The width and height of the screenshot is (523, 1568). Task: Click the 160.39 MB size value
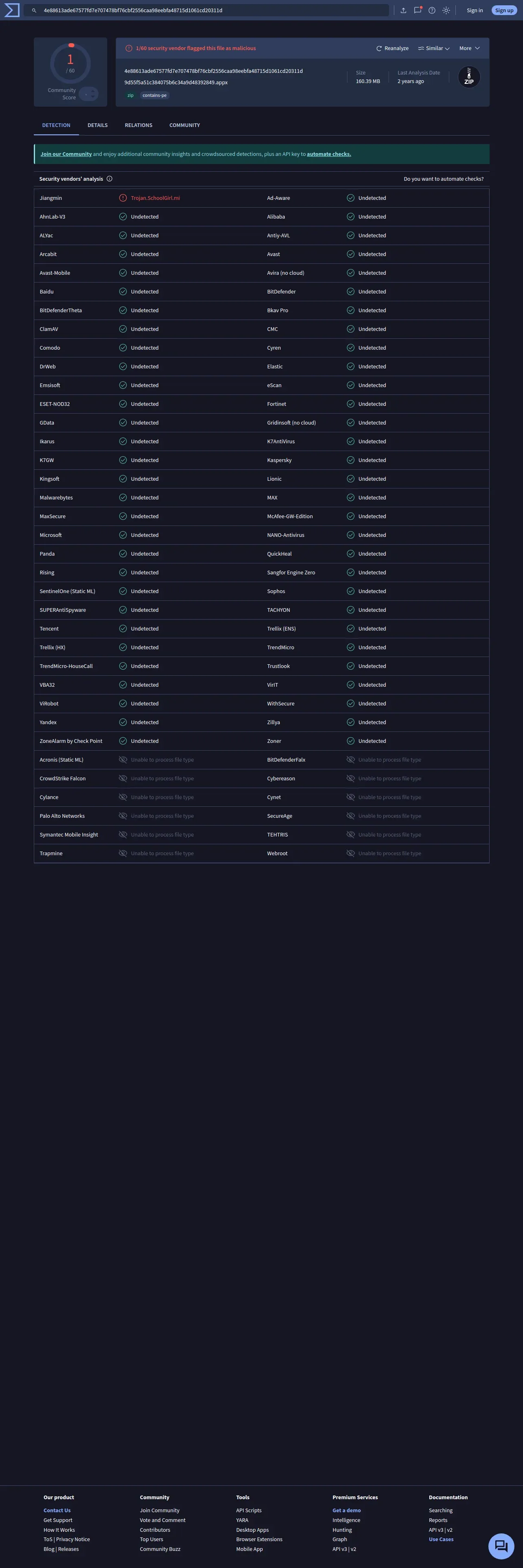(x=368, y=81)
